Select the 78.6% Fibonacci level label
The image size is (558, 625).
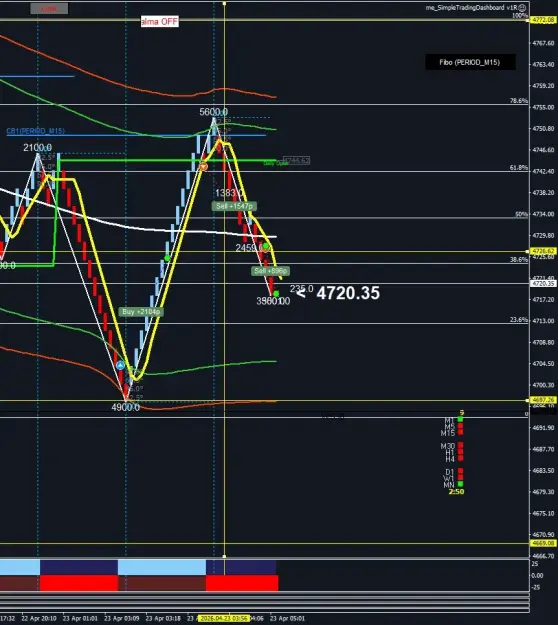(x=519, y=101)
